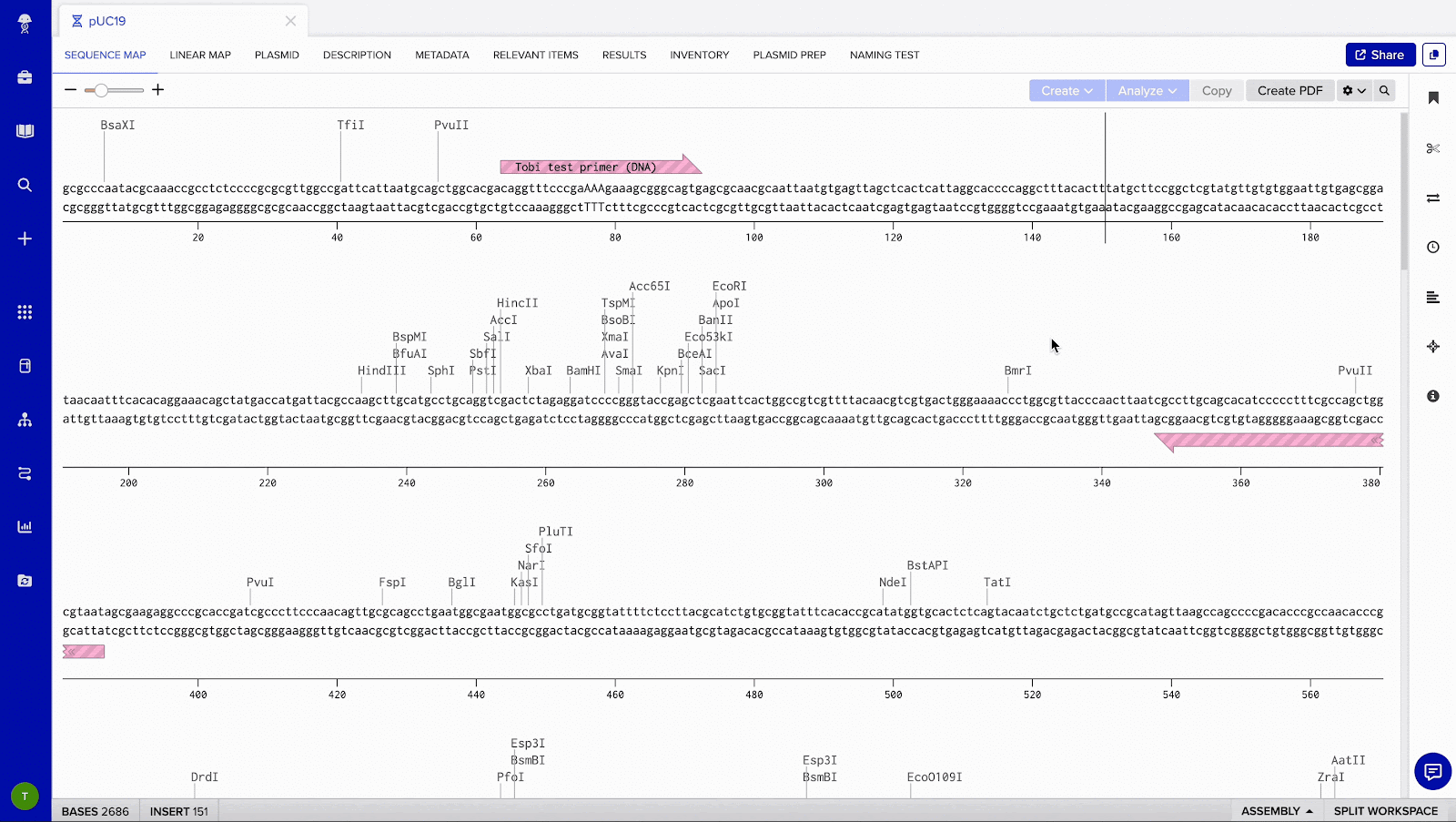Image resolution: width=1456 pixels, height=822 pixels.
Task: Open the Create dropdown
Action: coord(1065,90)
